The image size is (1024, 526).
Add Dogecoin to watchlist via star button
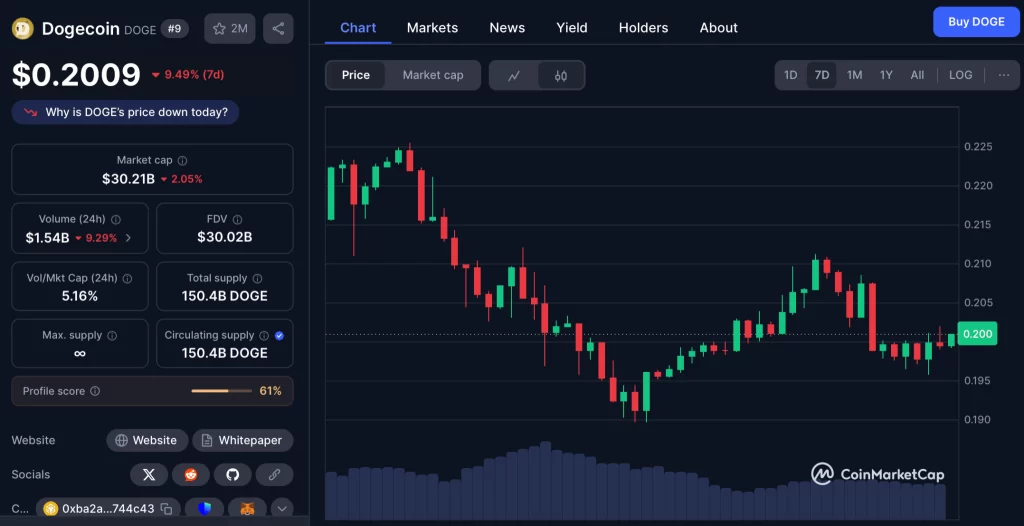coord(230,29)
